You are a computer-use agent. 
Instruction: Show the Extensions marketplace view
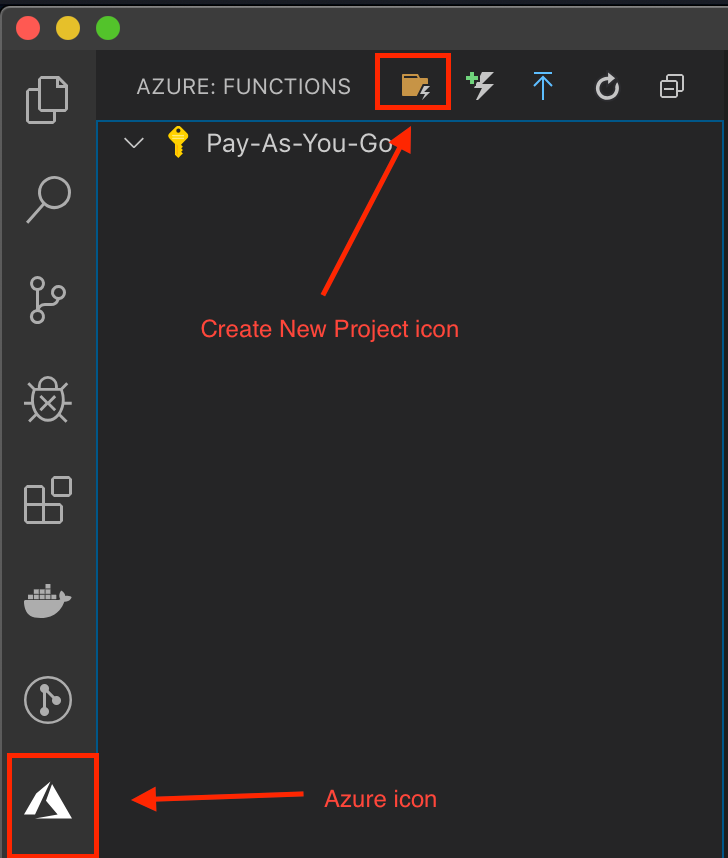point(48,500)
